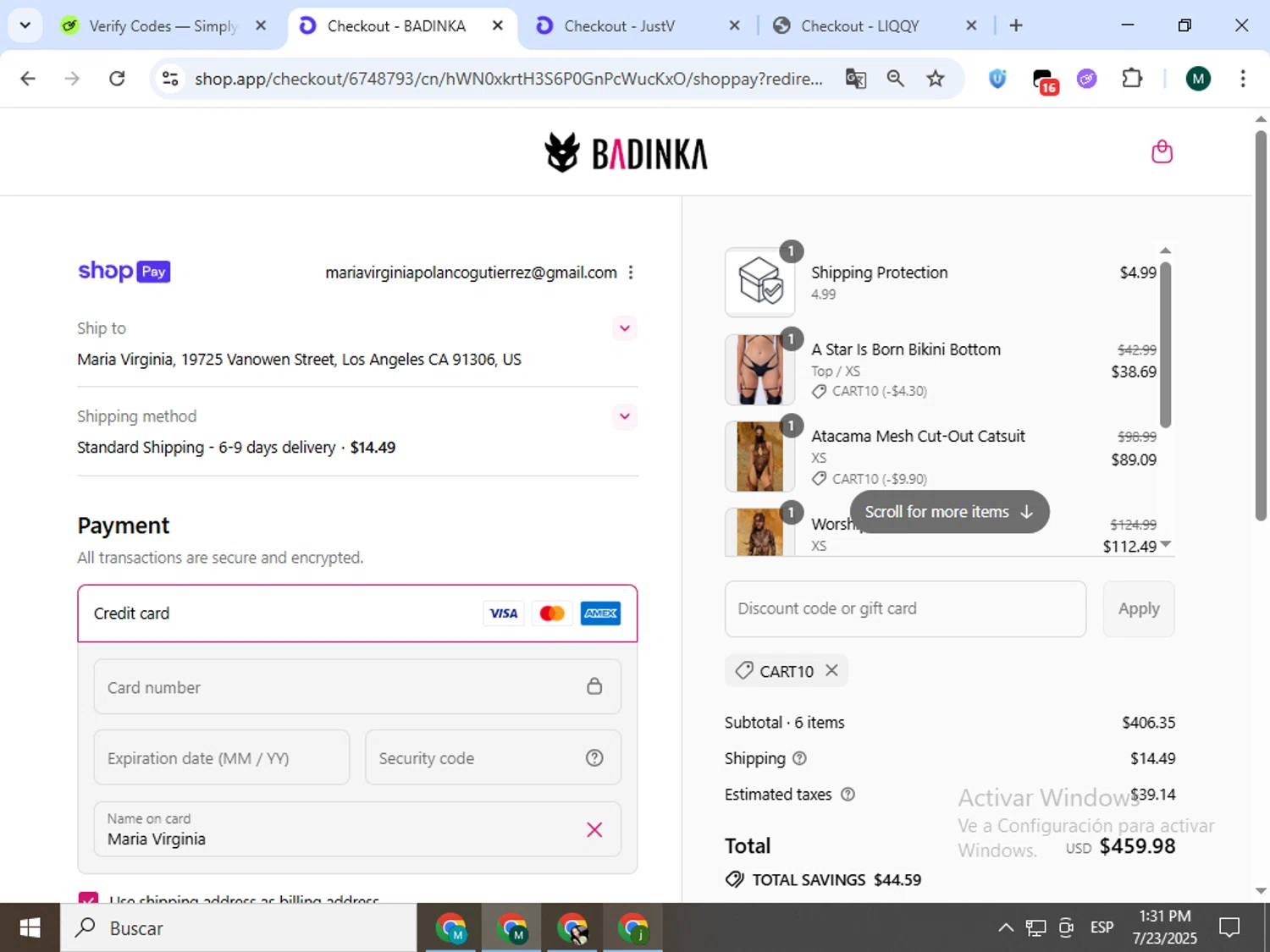Open a new browser tab
Image resolution: width=1270 pixels, height=952 pixels.
[1016, 25]
